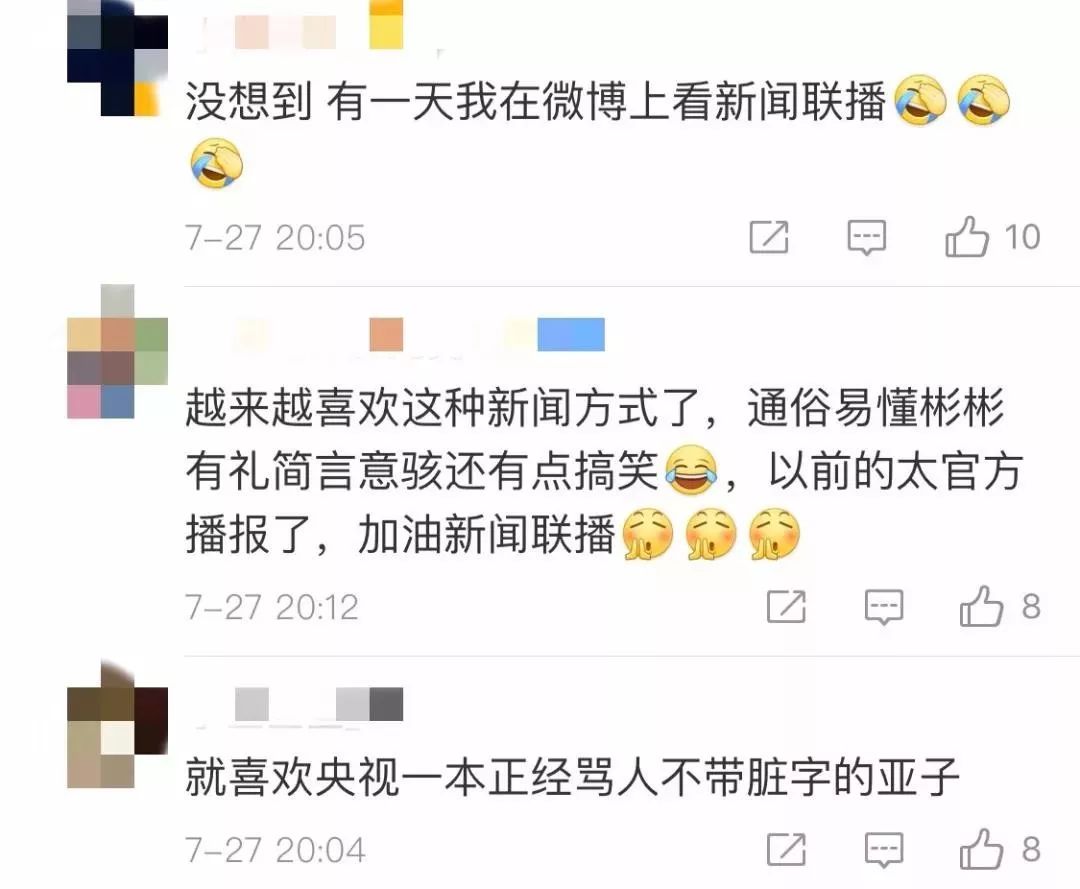This screenshot has width=1080, height=889.
Task: Open the second commenter's colorful avatar
Action: coord(117,351)
